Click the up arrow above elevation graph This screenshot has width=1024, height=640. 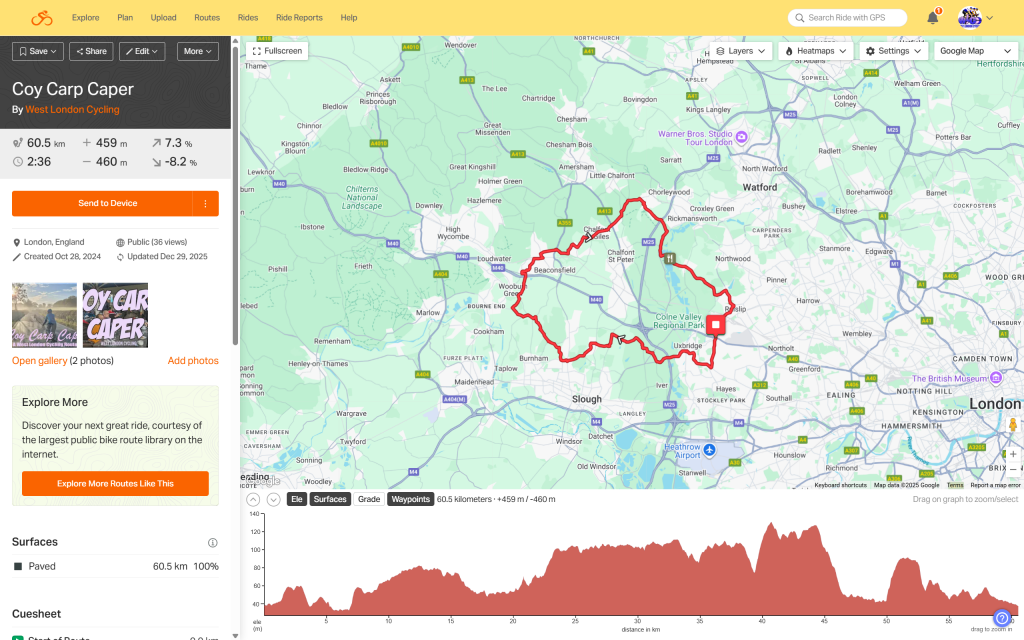pyautogui.click(x=253, y=499)
